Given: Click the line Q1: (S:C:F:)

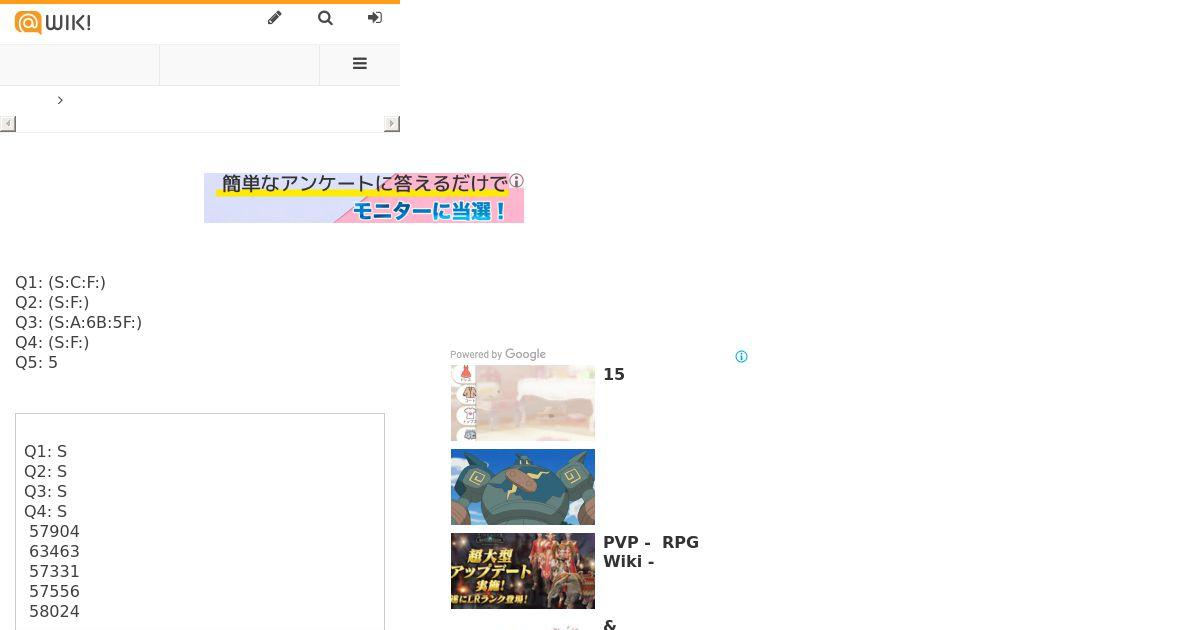Looking at the screenshot, I should pos(60,282).
